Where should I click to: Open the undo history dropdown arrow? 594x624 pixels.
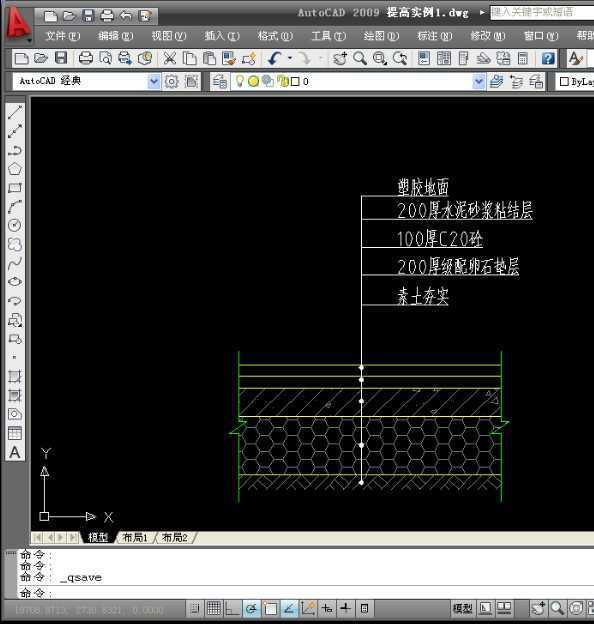point(290,58)
